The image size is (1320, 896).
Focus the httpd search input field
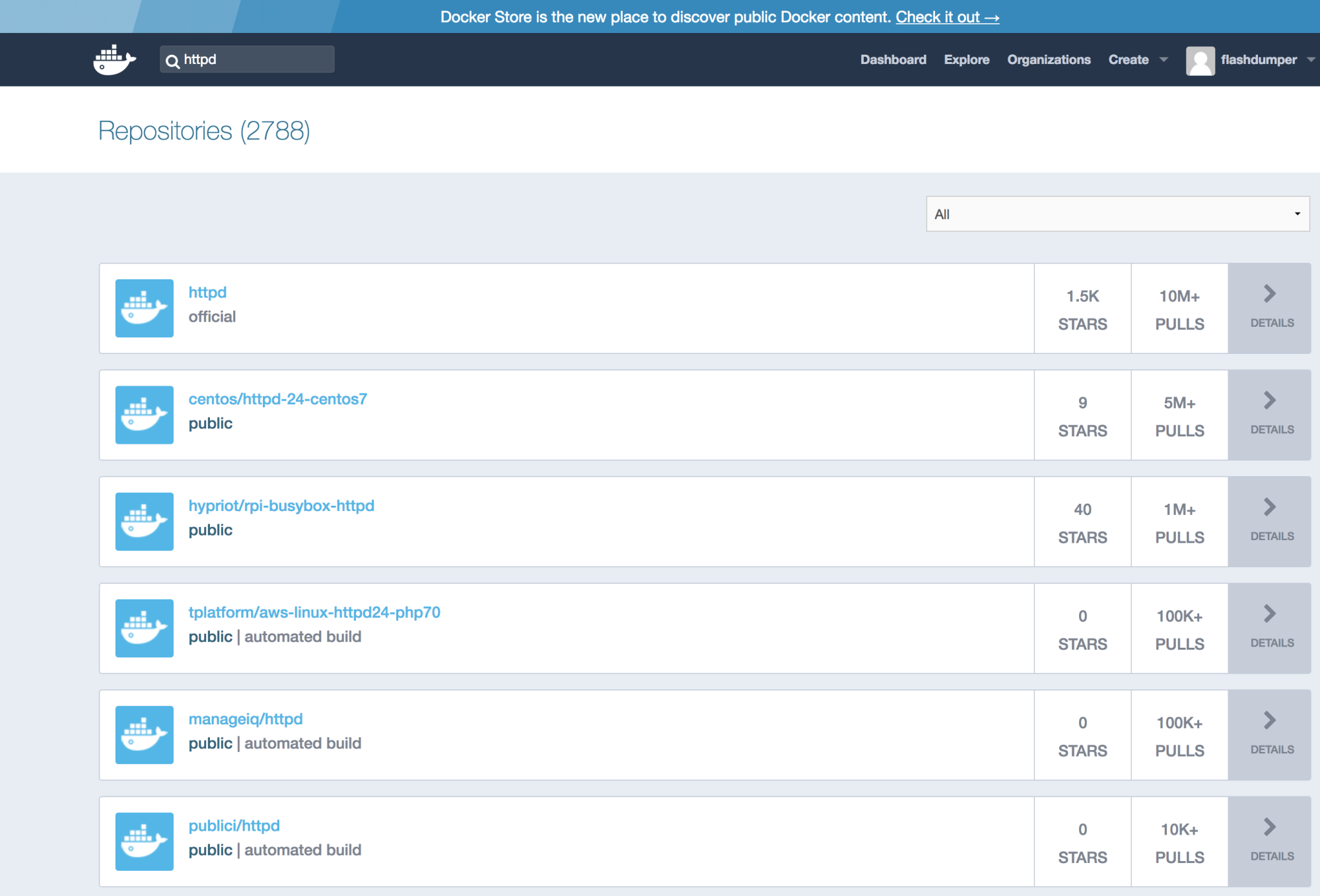256,59
